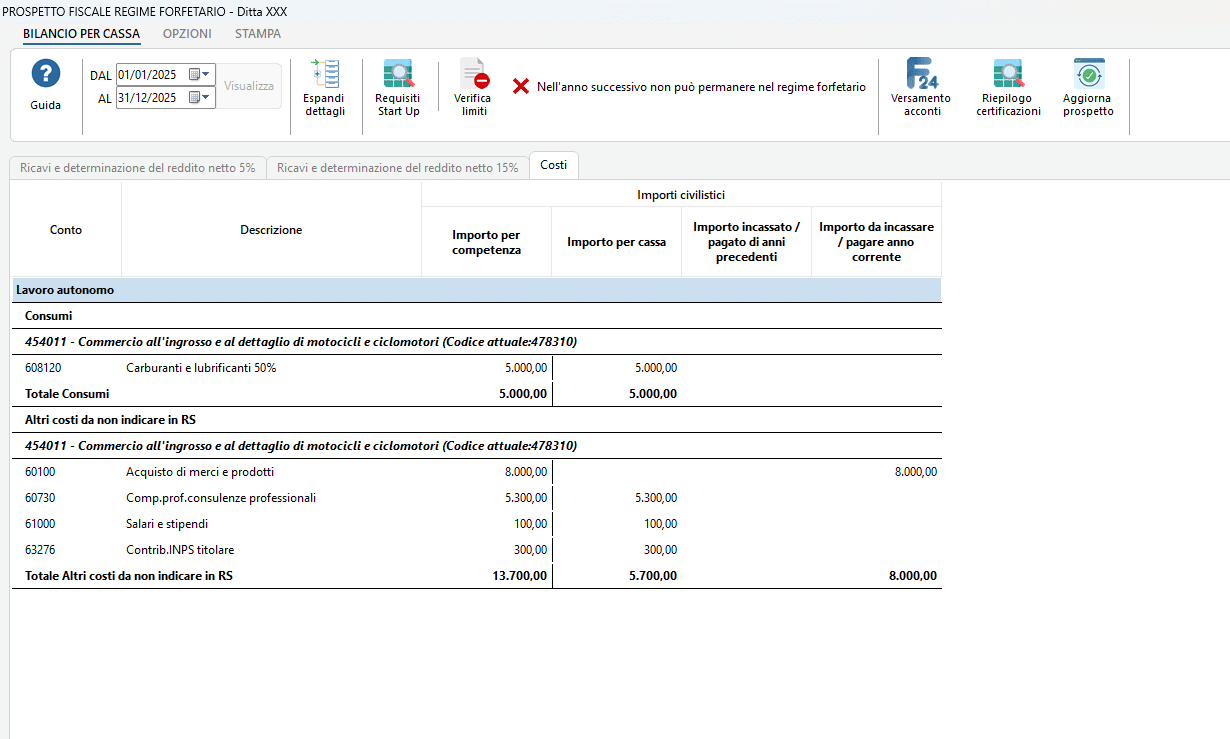The image size is (1230, 739).
Task: Open Versamento acconti F24 icon
Action: pyautogui.click(x=921, y=75)
